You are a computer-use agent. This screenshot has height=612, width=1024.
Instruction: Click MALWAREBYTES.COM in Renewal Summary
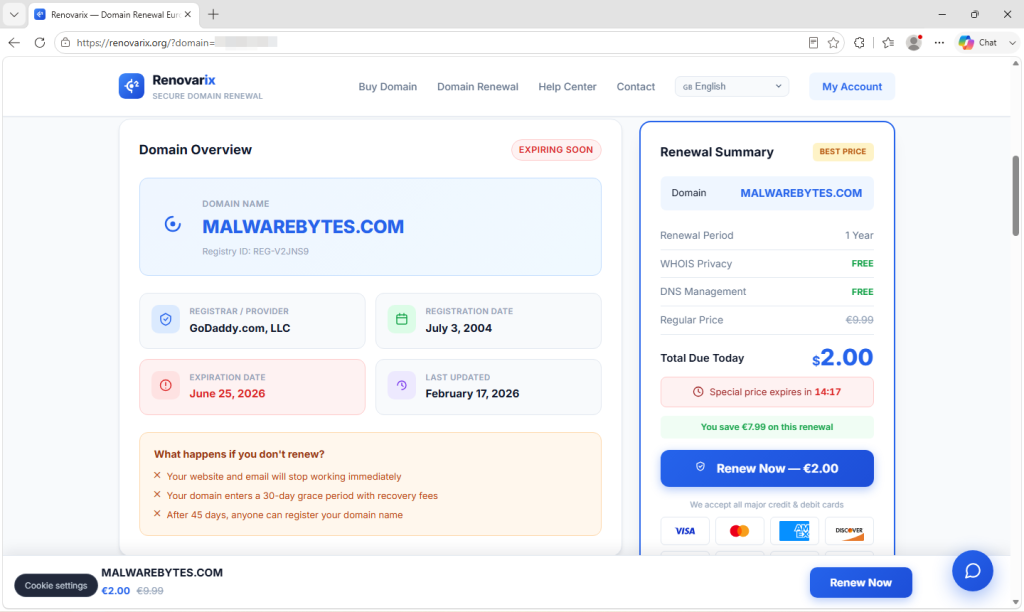click(x=801, y=193)
